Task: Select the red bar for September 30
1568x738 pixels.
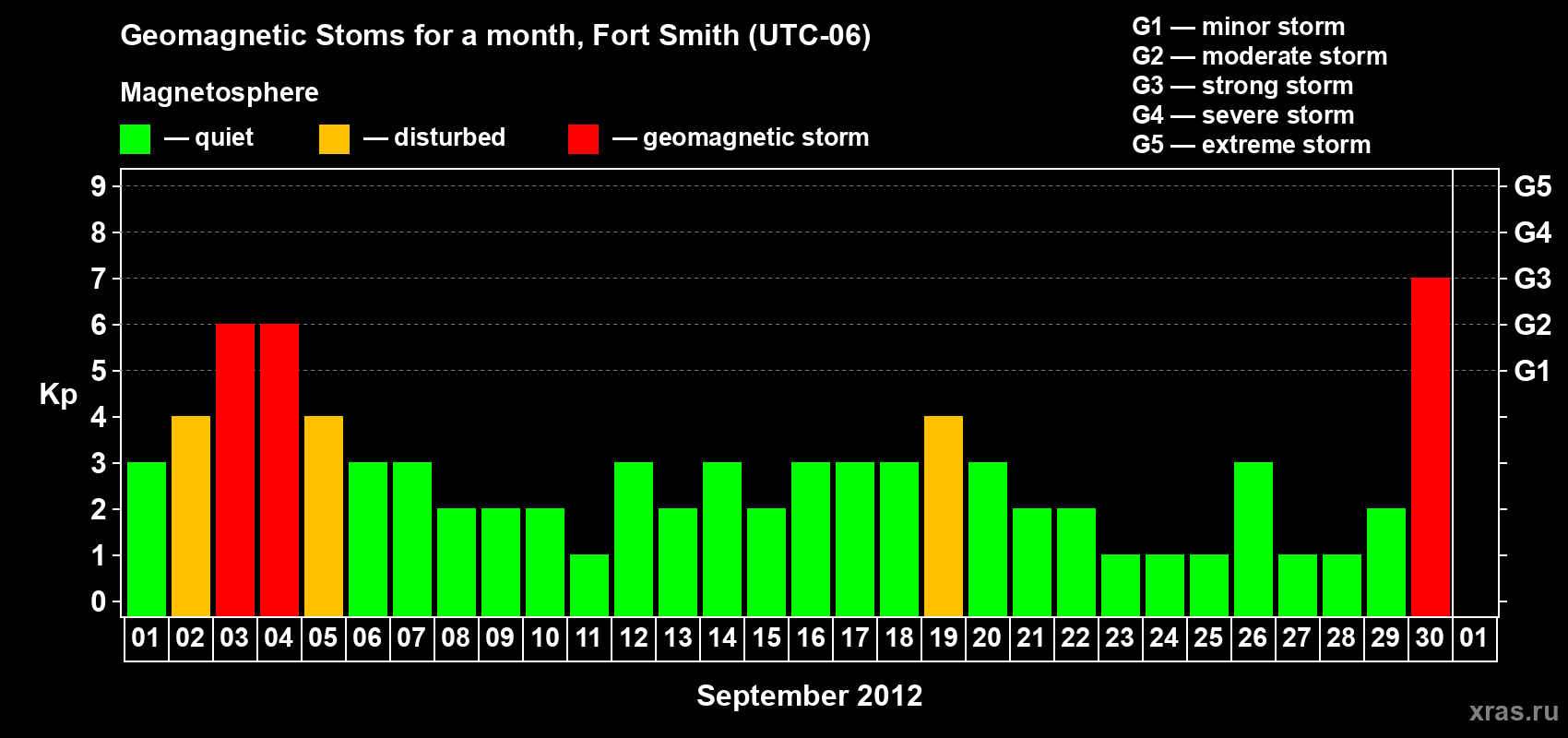Action: [x=1431, y=446]
